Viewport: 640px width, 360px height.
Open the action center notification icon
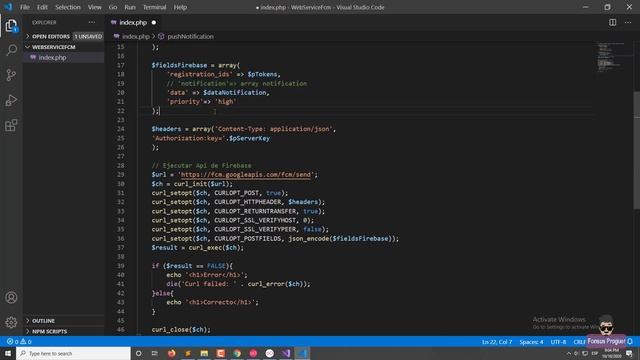629,353
